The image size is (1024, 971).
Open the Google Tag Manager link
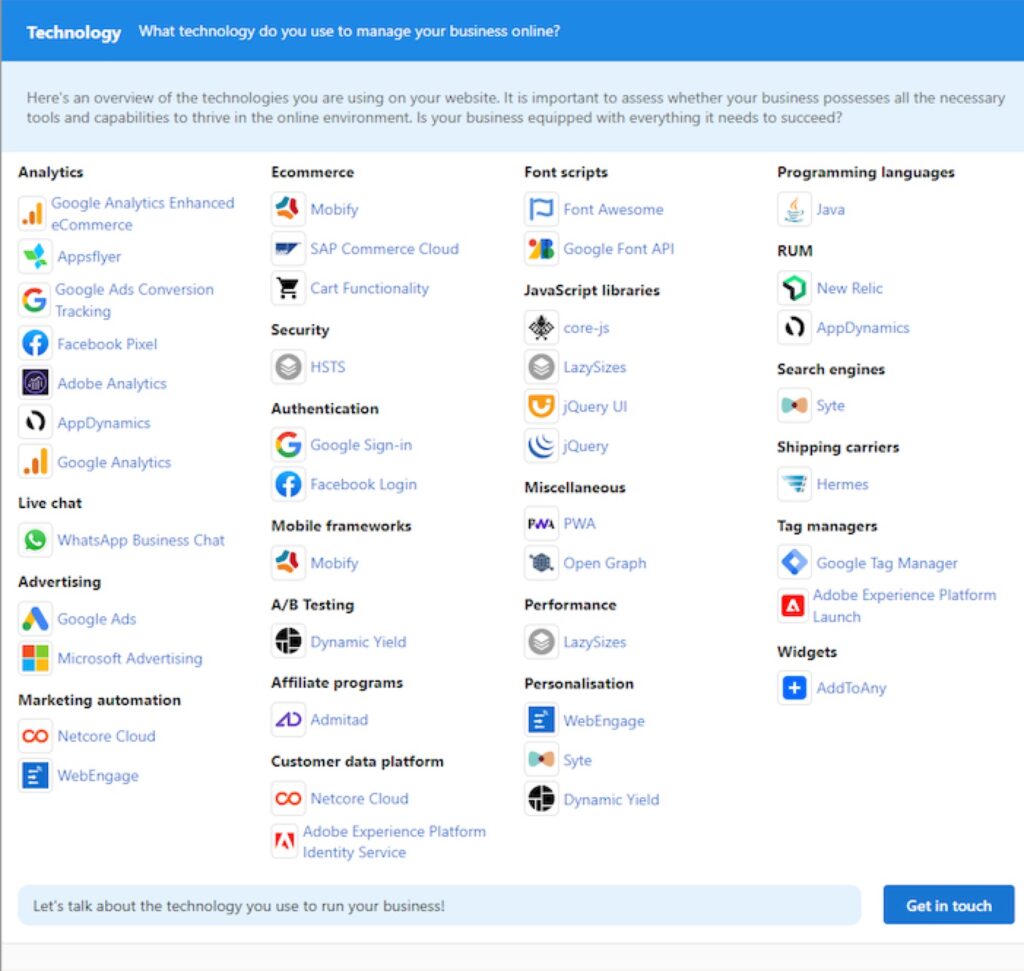point(886,563)
